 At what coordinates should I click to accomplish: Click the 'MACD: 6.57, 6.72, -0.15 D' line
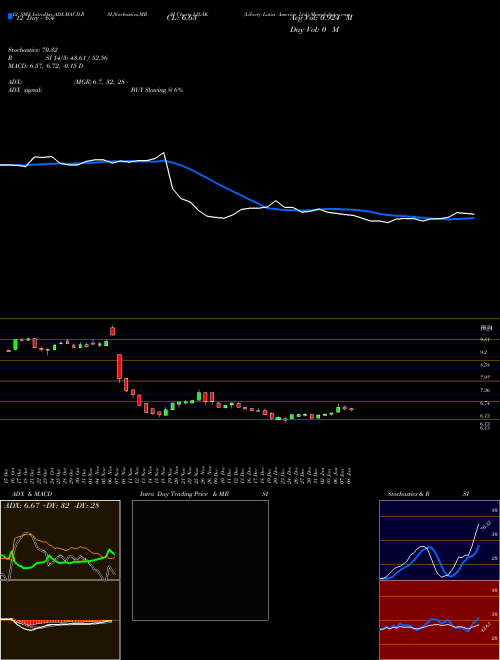45,66
